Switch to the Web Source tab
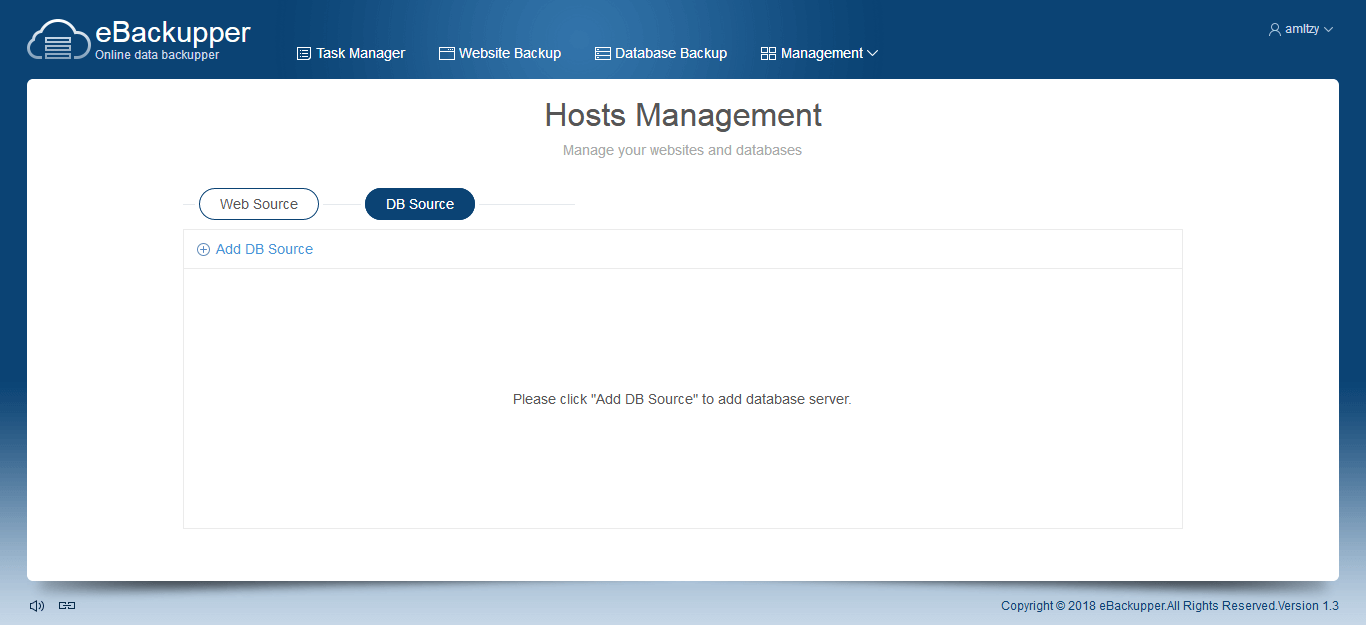The image size is (1366, 625). (259, 204)
